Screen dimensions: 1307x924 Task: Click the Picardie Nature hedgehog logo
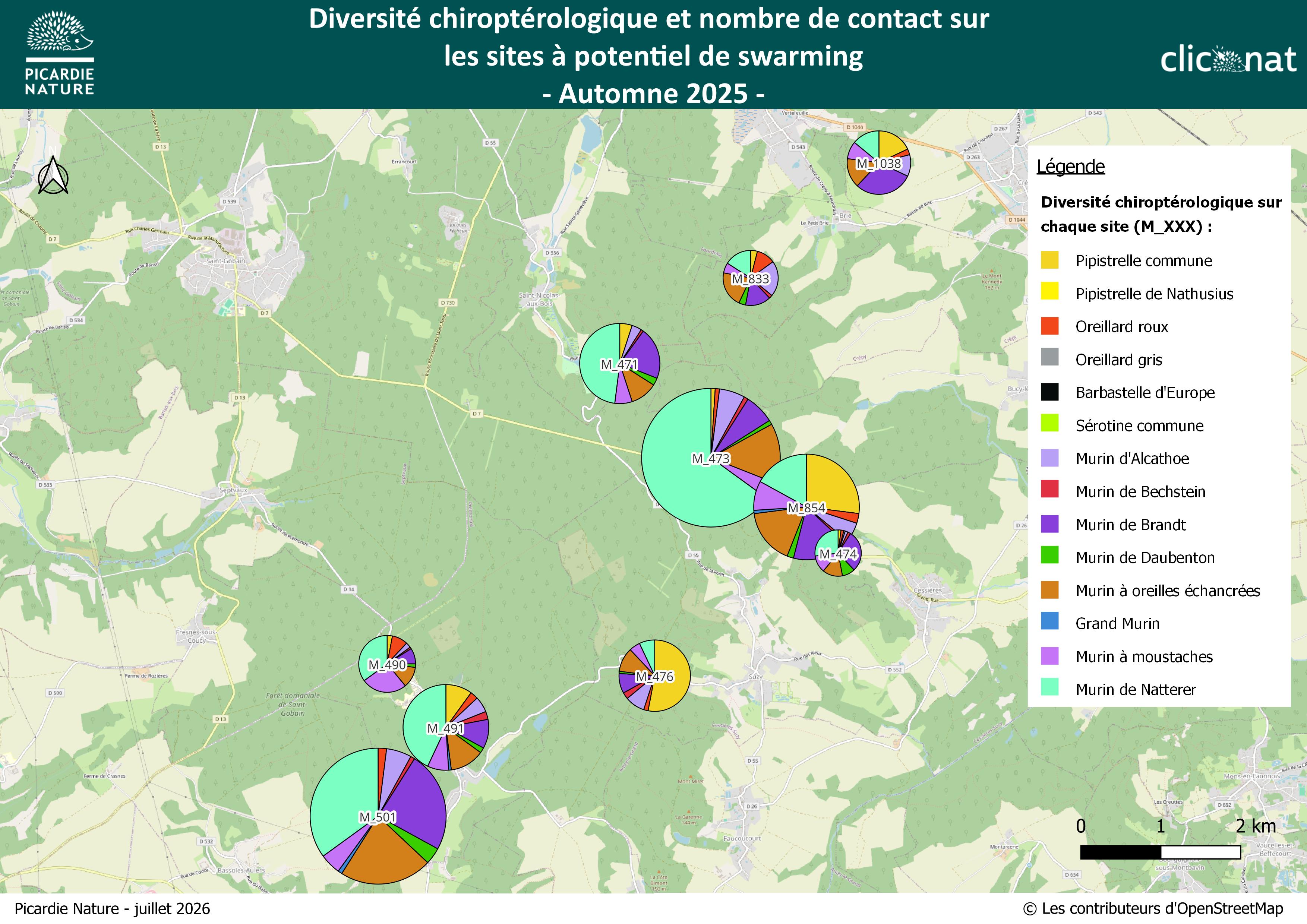click(x=60, y=52)
